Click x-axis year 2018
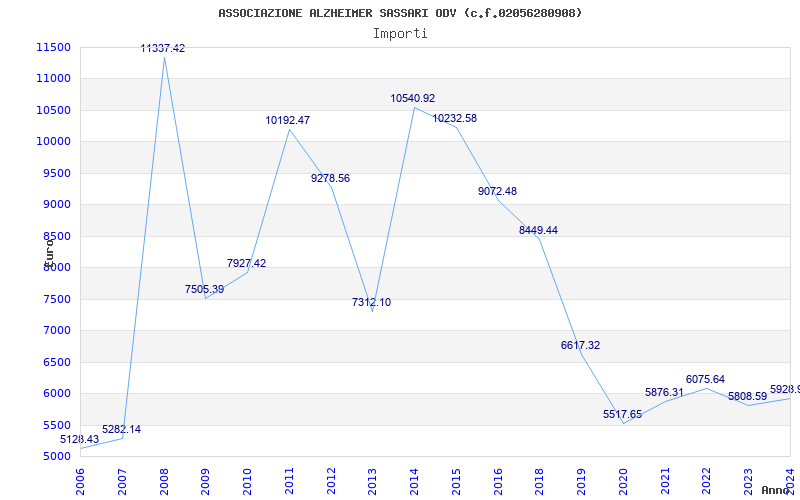Image resolution: width=800 pixels, height=500 pixels. click(x=540, y=482)
